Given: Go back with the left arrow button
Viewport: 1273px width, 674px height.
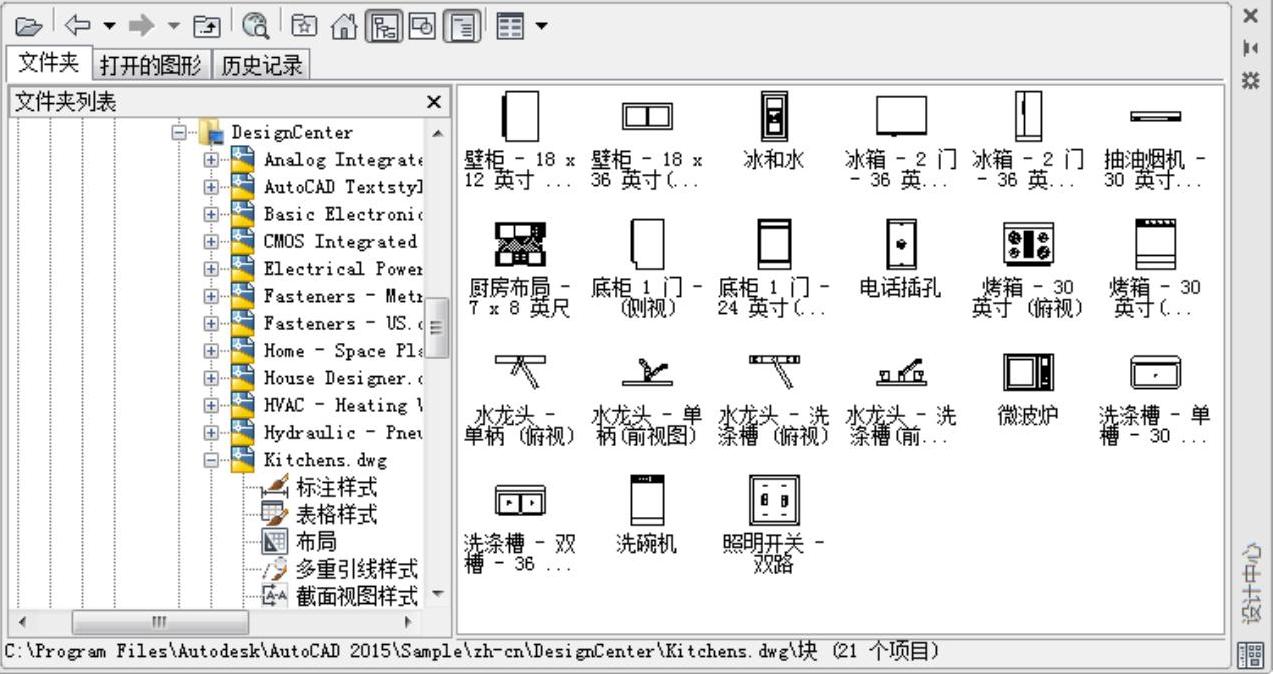Looking at the screenshot, I should click(x=80, y=24).
